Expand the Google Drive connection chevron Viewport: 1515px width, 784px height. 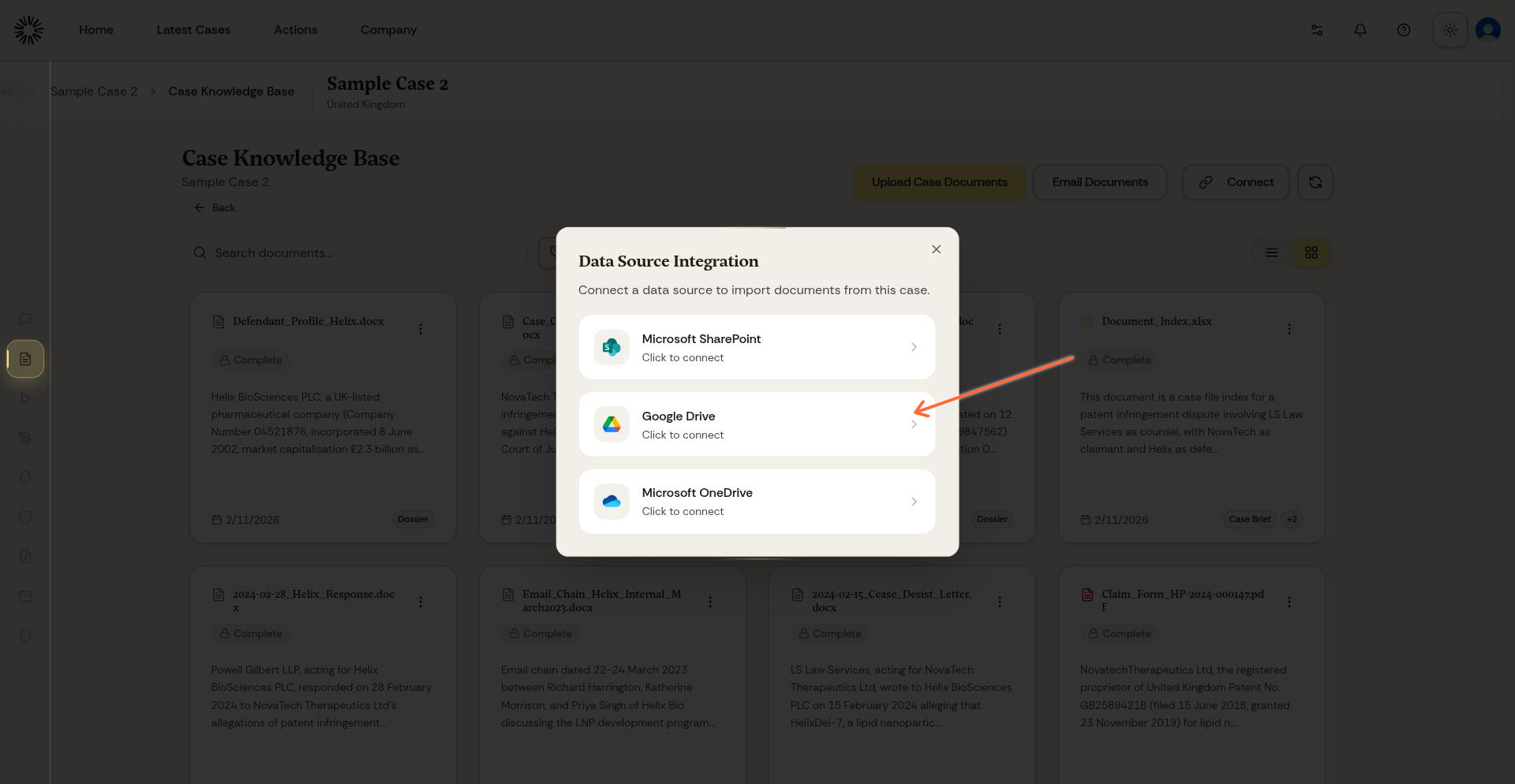(x=914, y=424)
